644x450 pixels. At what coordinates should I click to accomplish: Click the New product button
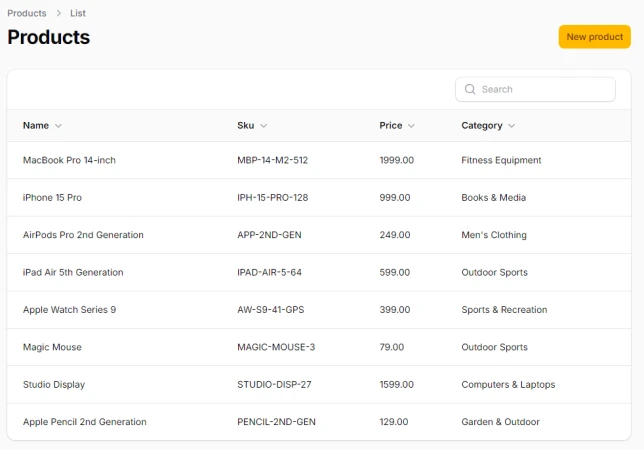594,37
